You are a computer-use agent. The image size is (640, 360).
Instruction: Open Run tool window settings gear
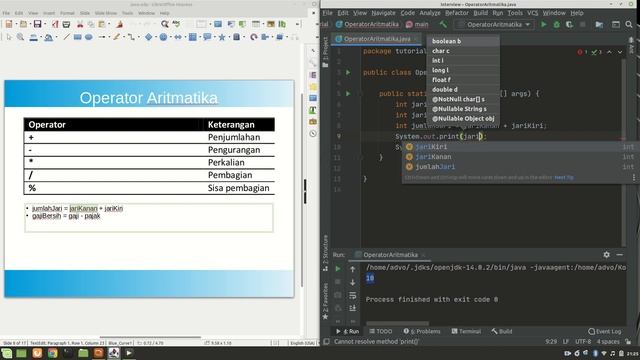607,254
